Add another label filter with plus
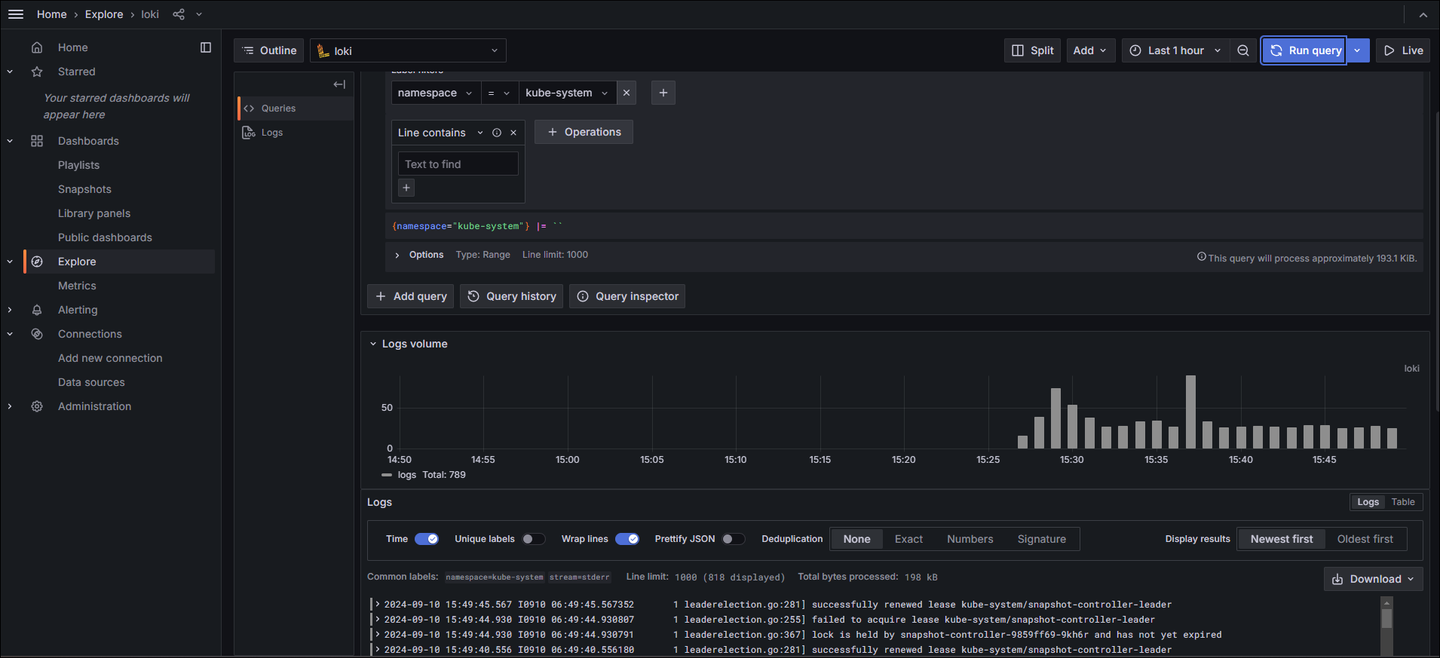Image resolution: width=1440 pixels, height=658 pixels. point(663,92)
